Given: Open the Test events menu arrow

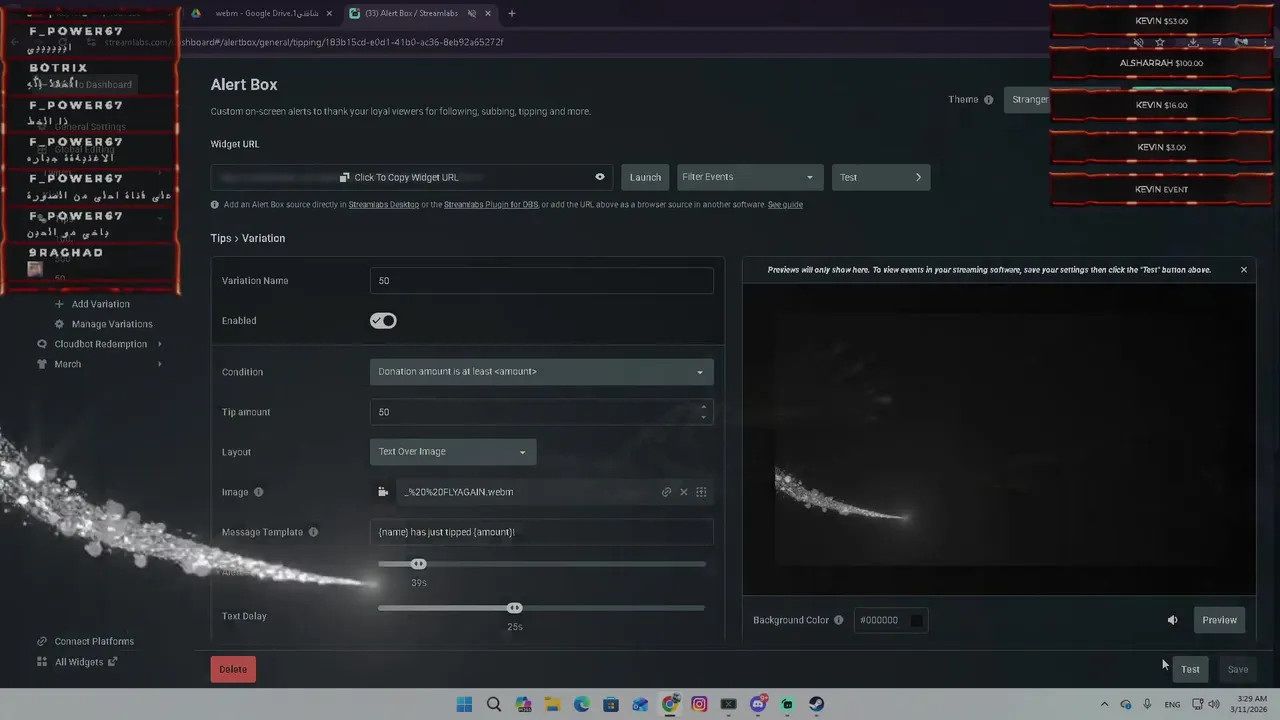Looking at the screenshot, I should pyautogui.click(x=918, y=177).
